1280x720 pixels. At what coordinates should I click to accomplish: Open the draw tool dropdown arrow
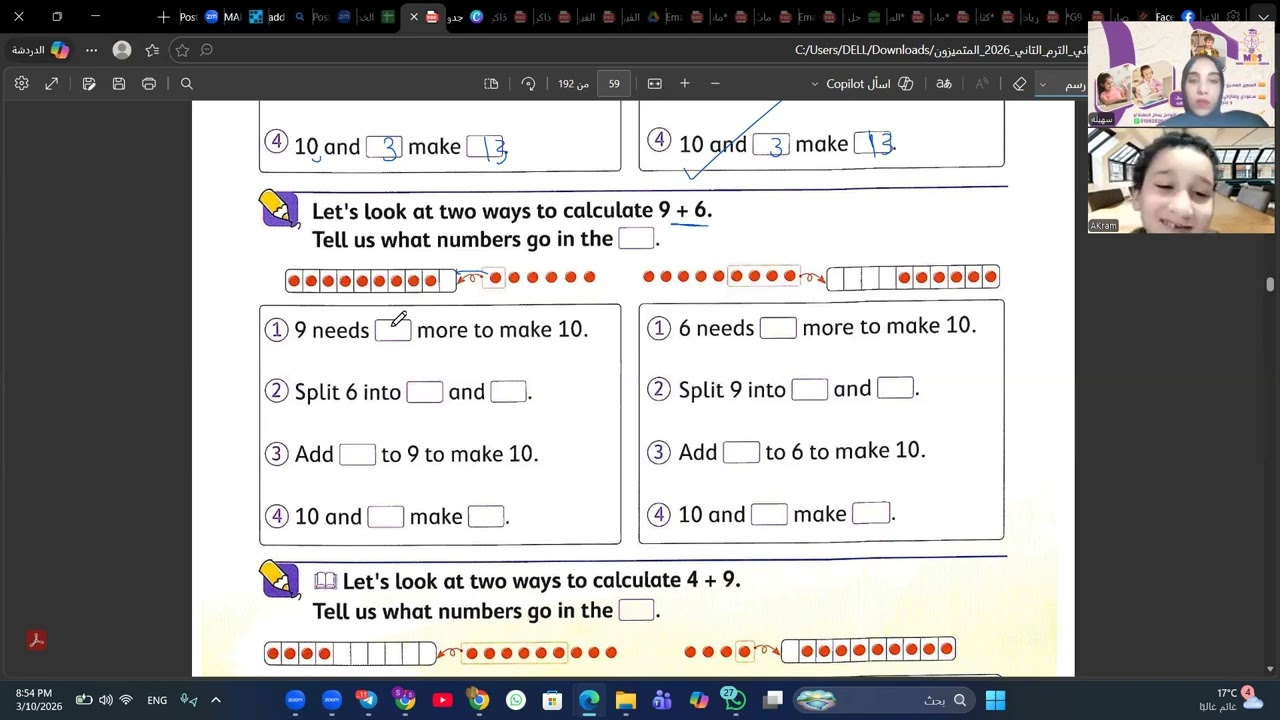point(1042,84)
